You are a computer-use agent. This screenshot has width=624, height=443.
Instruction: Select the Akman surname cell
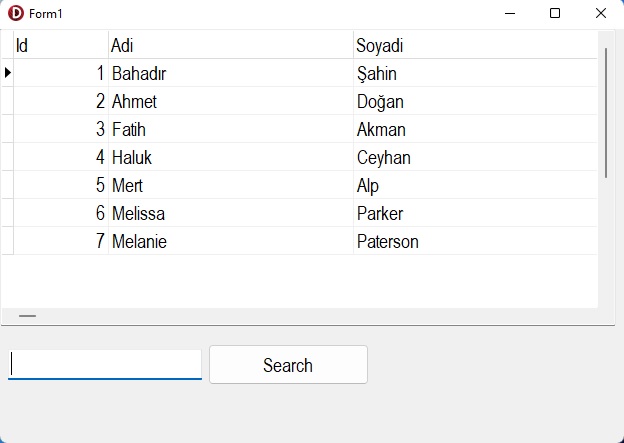(x=475, y=129)
